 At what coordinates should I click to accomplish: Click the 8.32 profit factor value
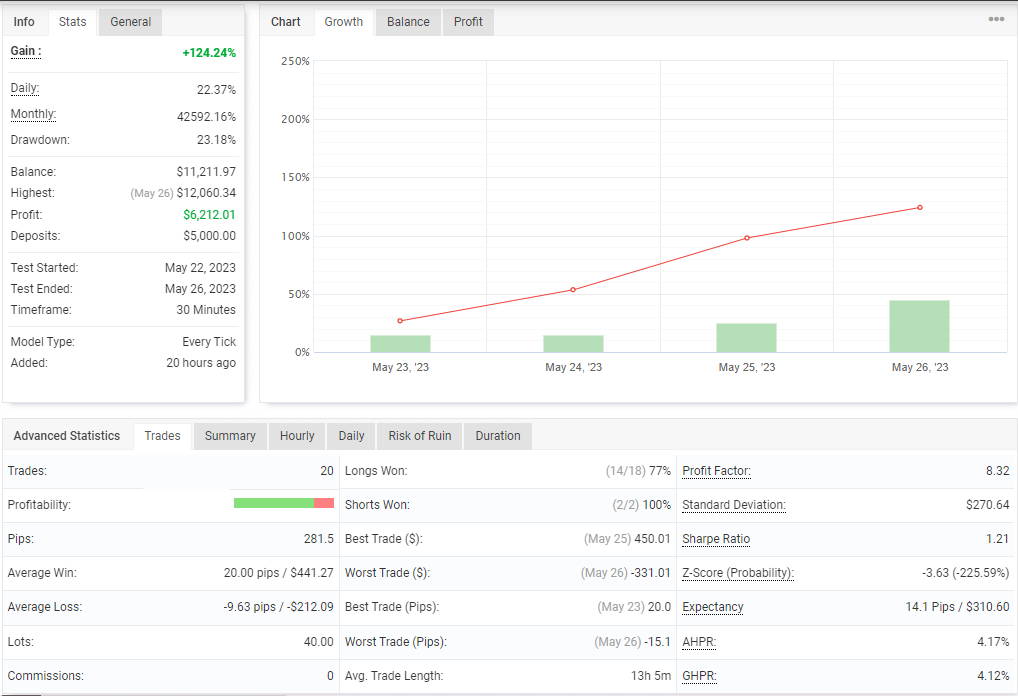point(997,471)
